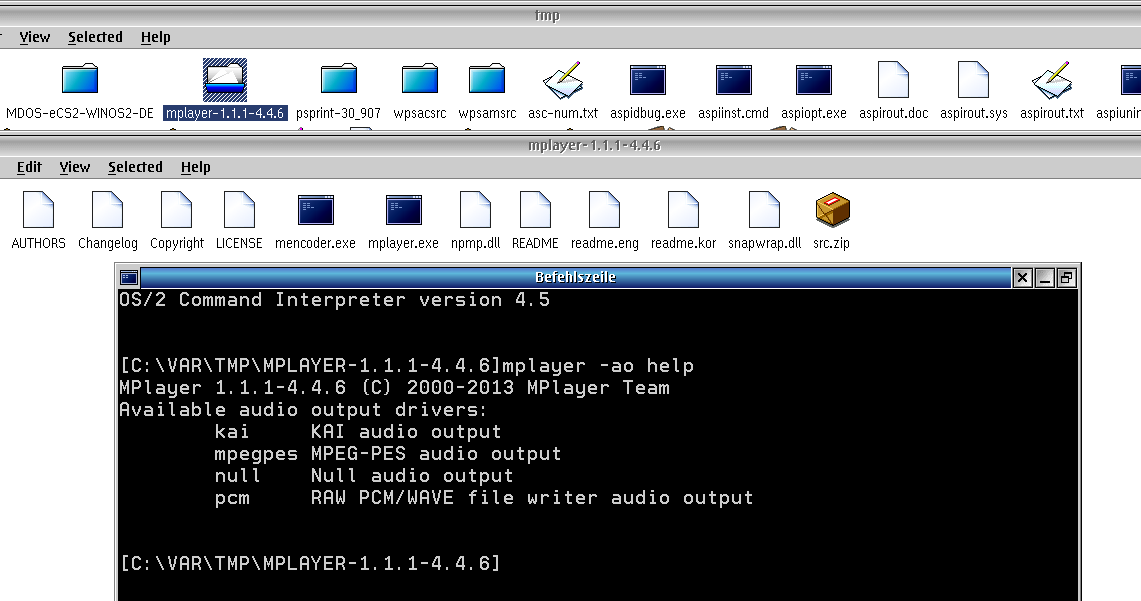
Task: Open Help menu in mplayer folder window
Action: 196,167
